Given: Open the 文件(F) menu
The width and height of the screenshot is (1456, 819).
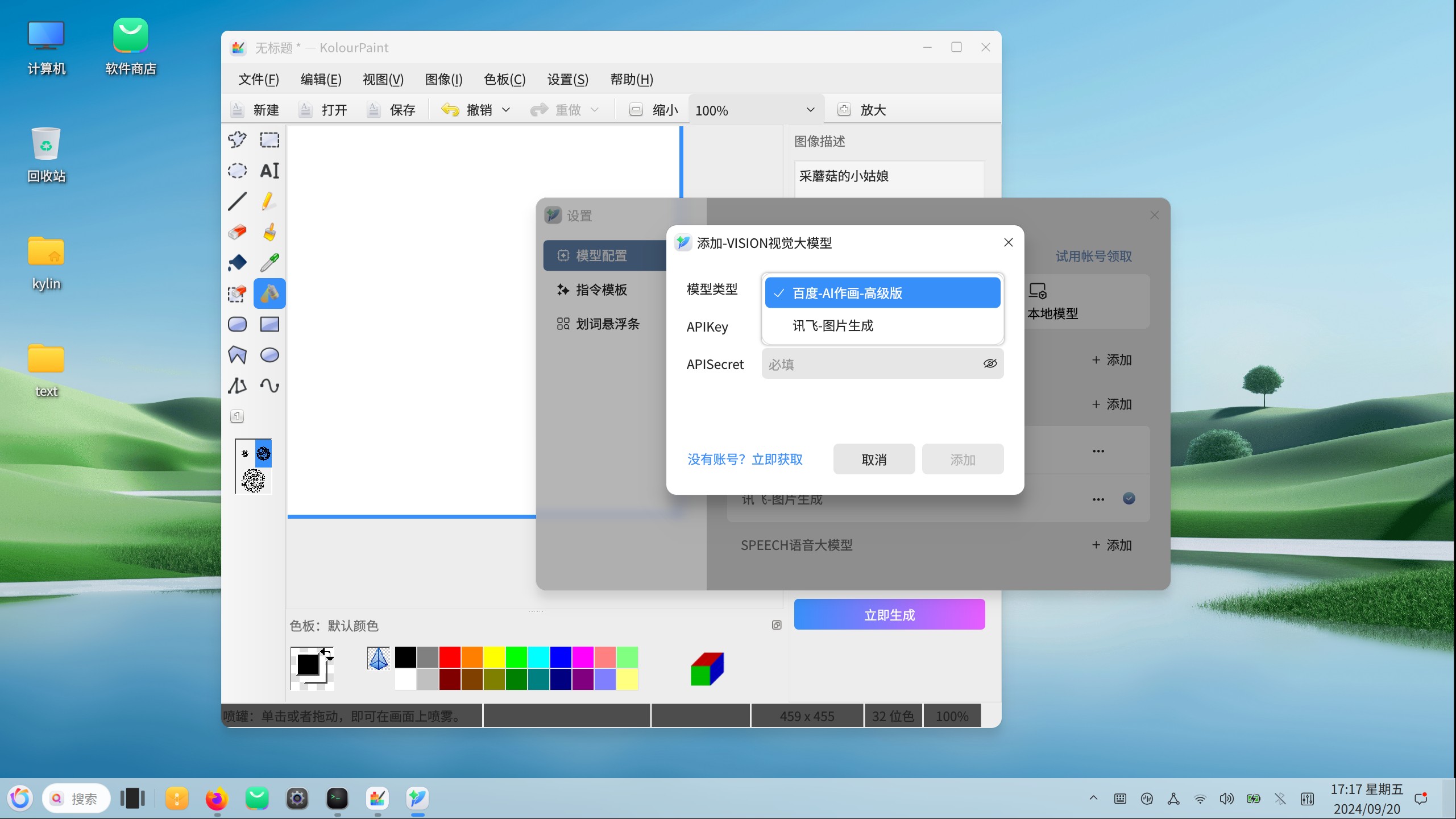Looking at the screenshot, I should 259,79.
